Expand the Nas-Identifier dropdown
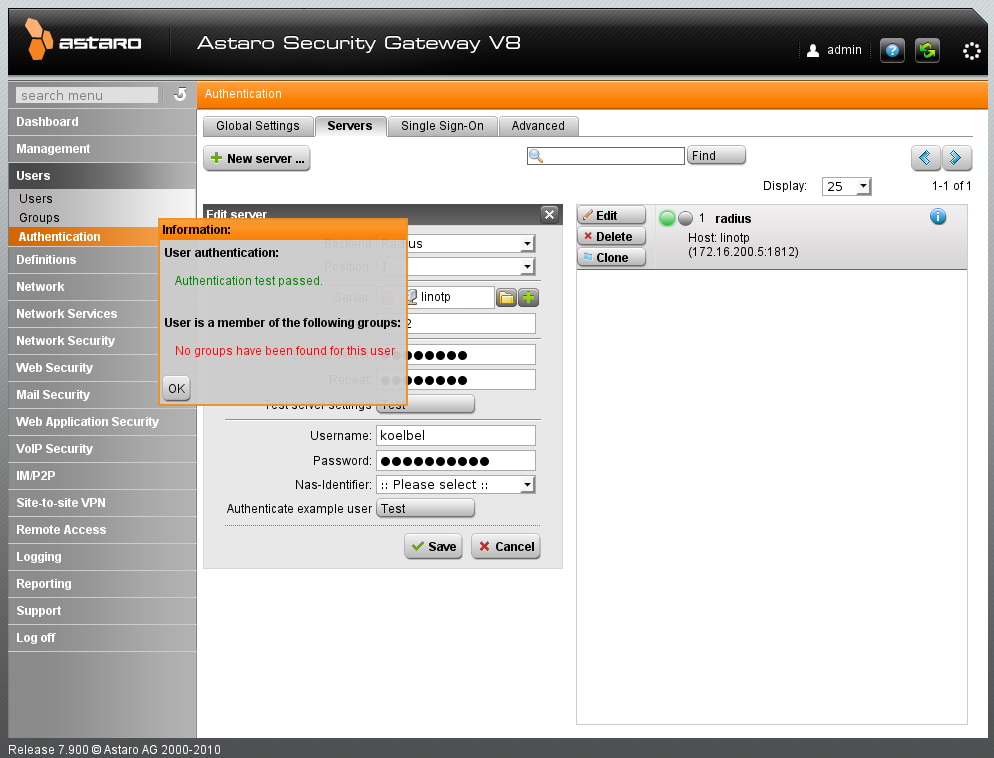994x758 pixels. 527,485
